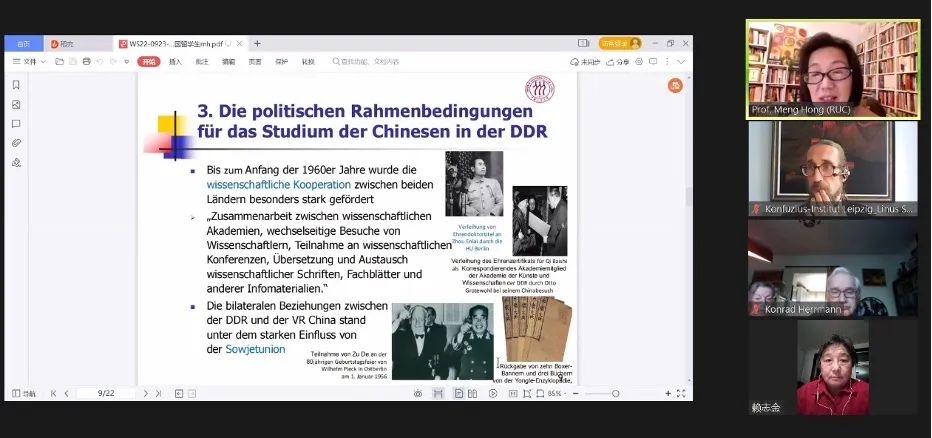The height and width of the screenshot is (438, 932).
Task: Select the 插入 ribbon tab
Action: tap(175, 61)
